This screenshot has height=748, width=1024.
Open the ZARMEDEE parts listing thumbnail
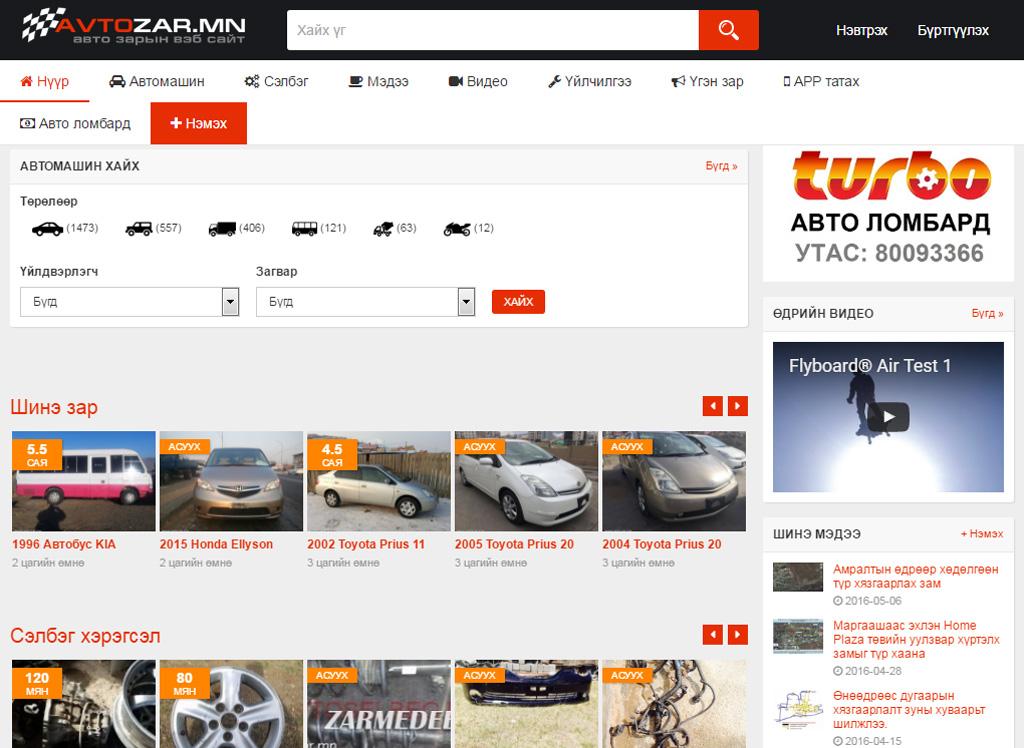tap(379, 704)
